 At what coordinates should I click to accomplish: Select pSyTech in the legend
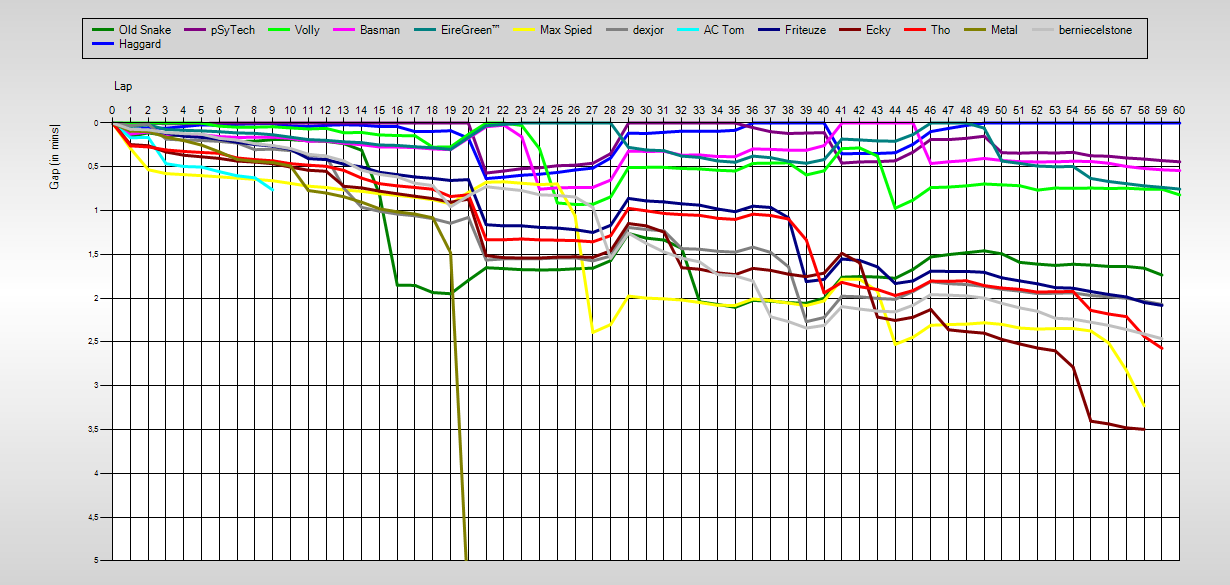[233, 30]
